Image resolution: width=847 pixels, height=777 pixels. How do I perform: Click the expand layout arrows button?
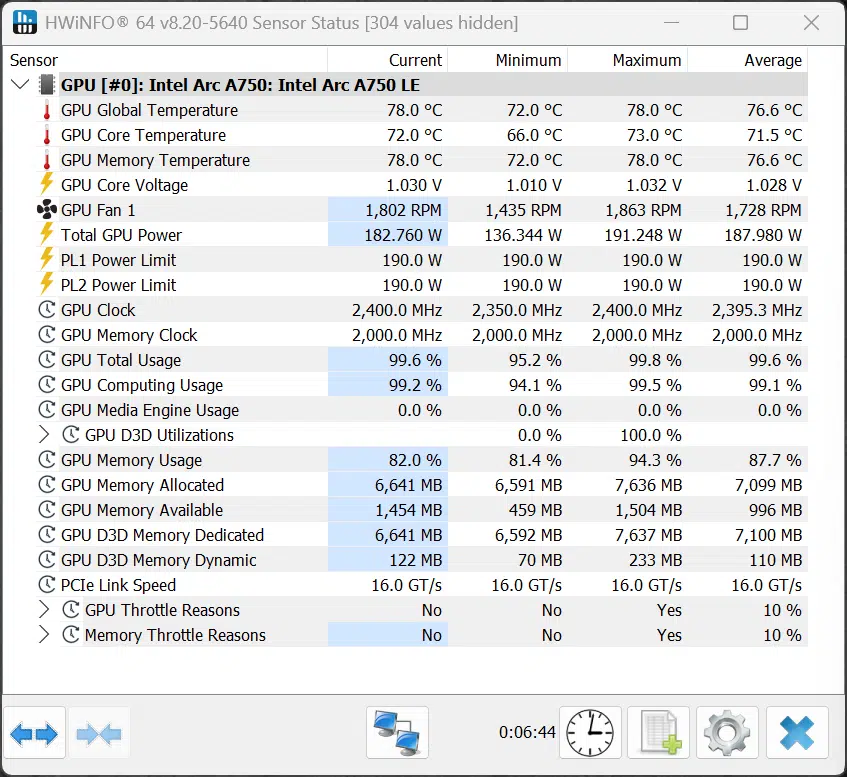pos(34,733)
